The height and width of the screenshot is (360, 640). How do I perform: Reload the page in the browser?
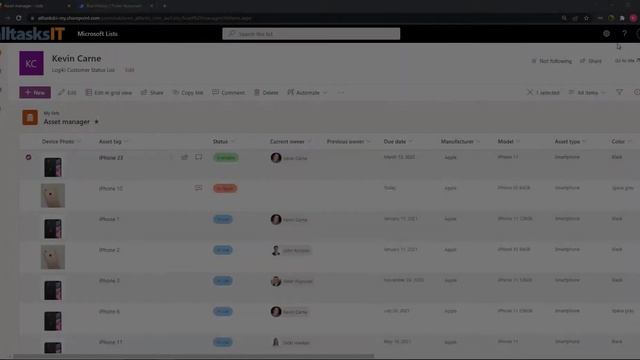point(19,18)
